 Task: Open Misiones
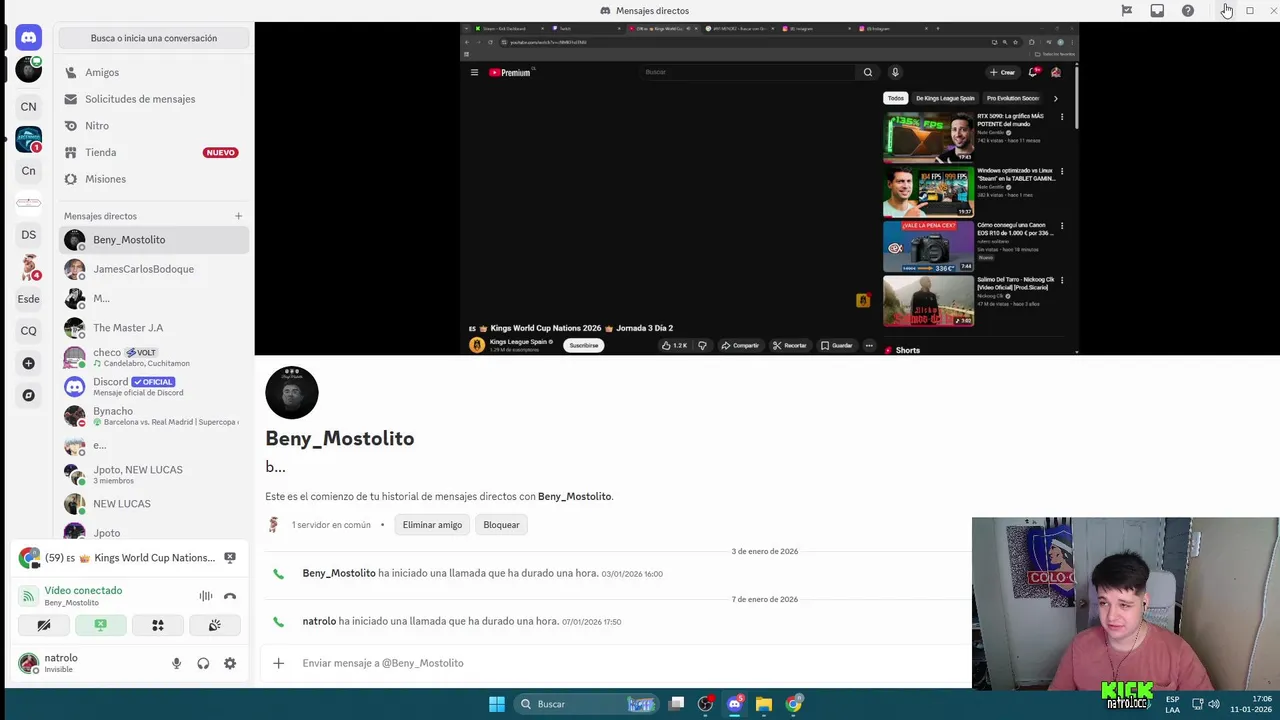pos(153,179)
